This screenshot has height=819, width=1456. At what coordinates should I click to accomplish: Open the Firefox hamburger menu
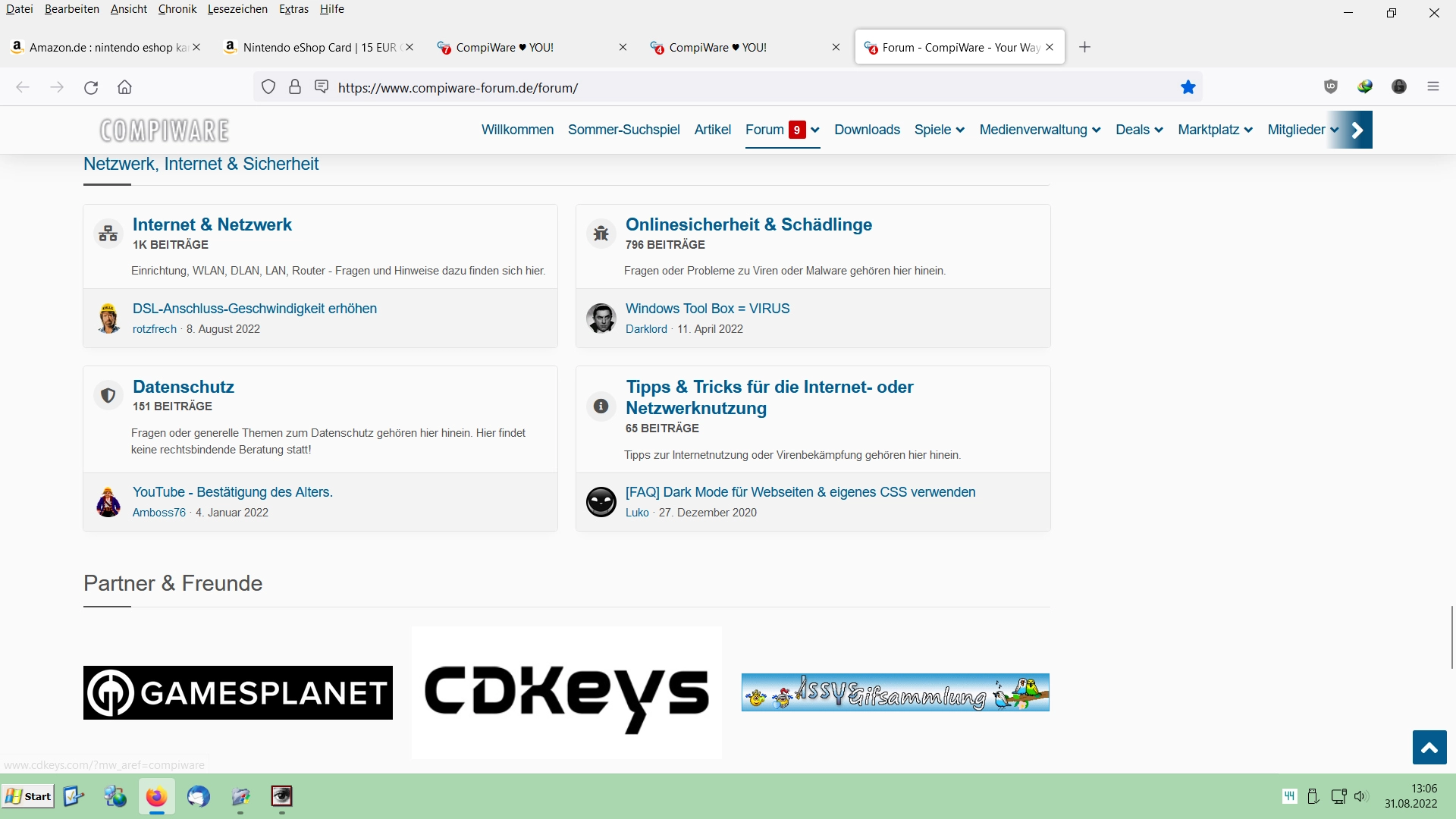pyautogui.click(x=1433, y=87)
